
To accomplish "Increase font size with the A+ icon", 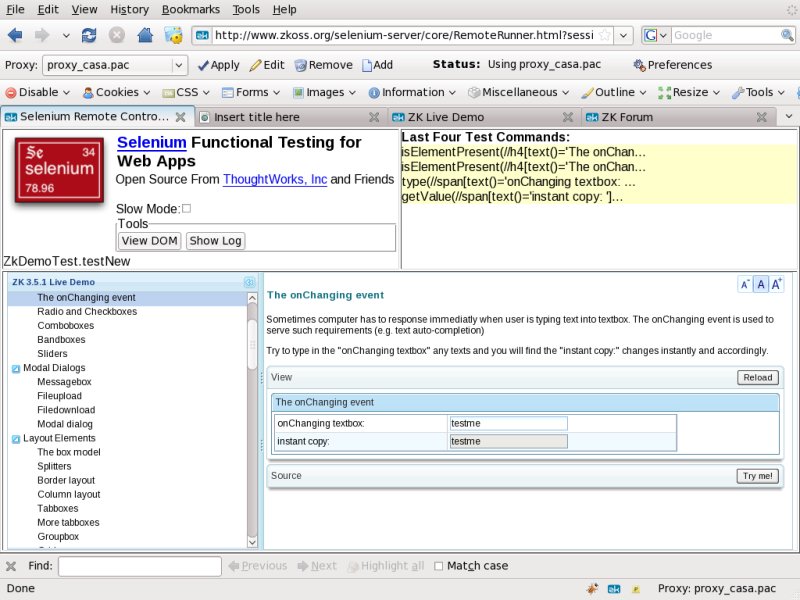I will tap(777, 284).
